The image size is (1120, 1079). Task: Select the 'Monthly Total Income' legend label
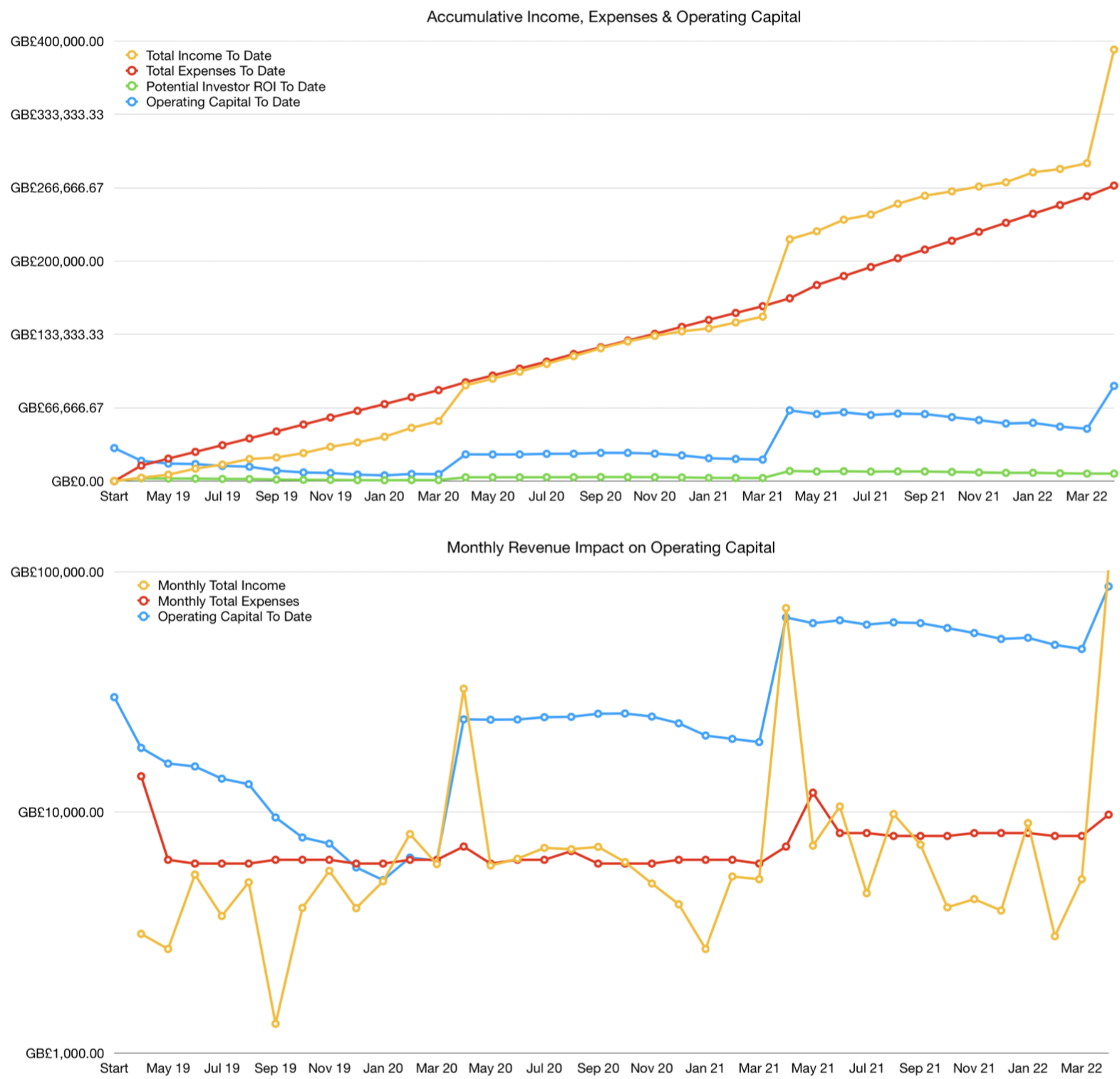tap(221, 586)
